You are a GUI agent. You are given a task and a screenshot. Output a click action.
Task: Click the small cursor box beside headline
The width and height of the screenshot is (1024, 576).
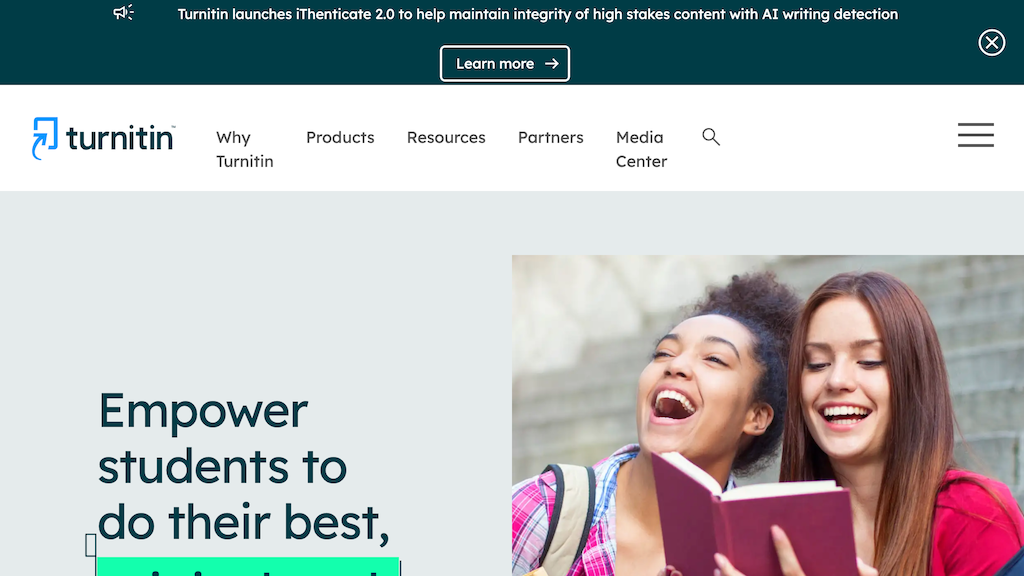tap(91, 545)
